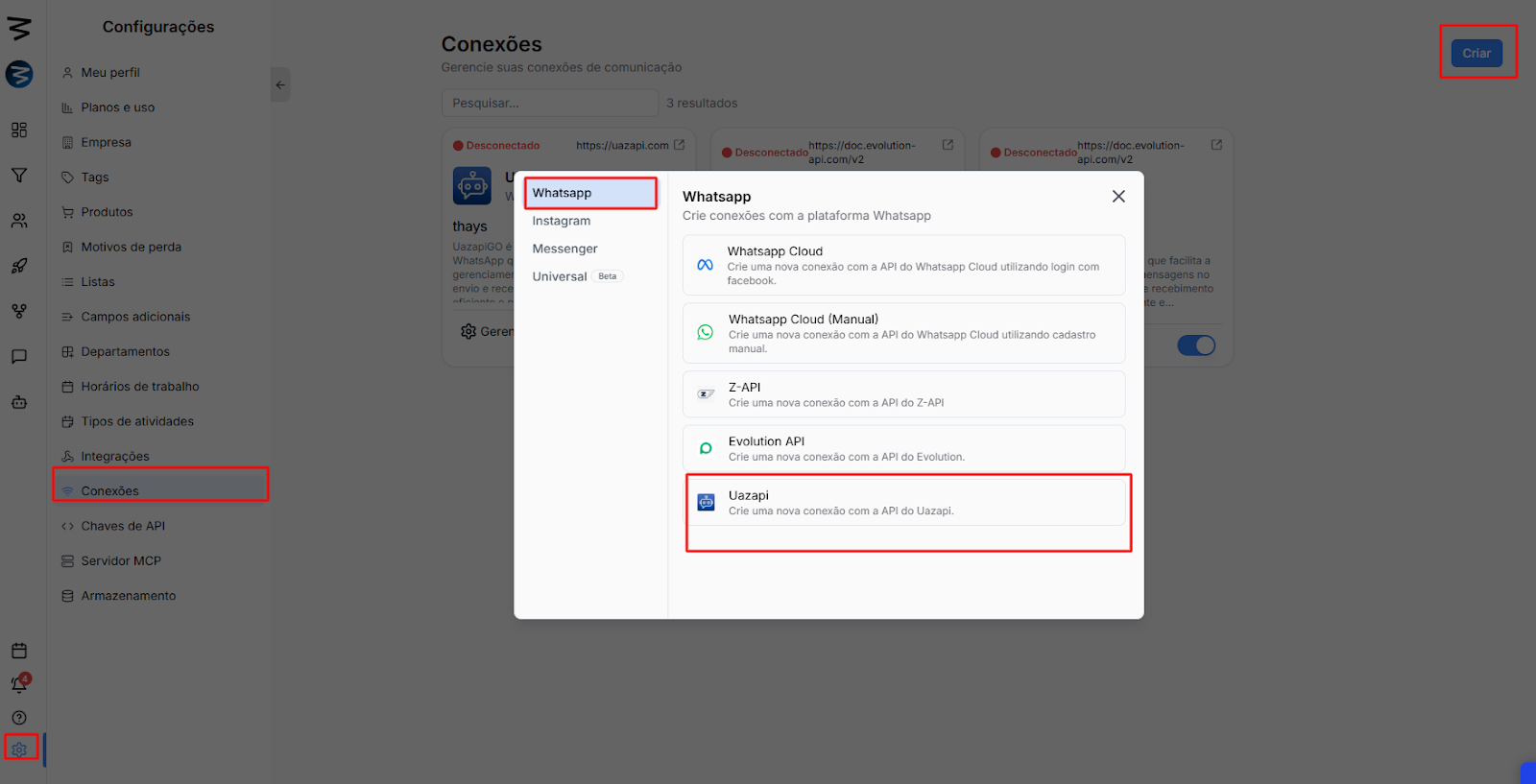Image resolution: width=1536 pixels, height=784 pixels.
Task: Choose the Evolution API connection option
Action: (x=903, y=448)
